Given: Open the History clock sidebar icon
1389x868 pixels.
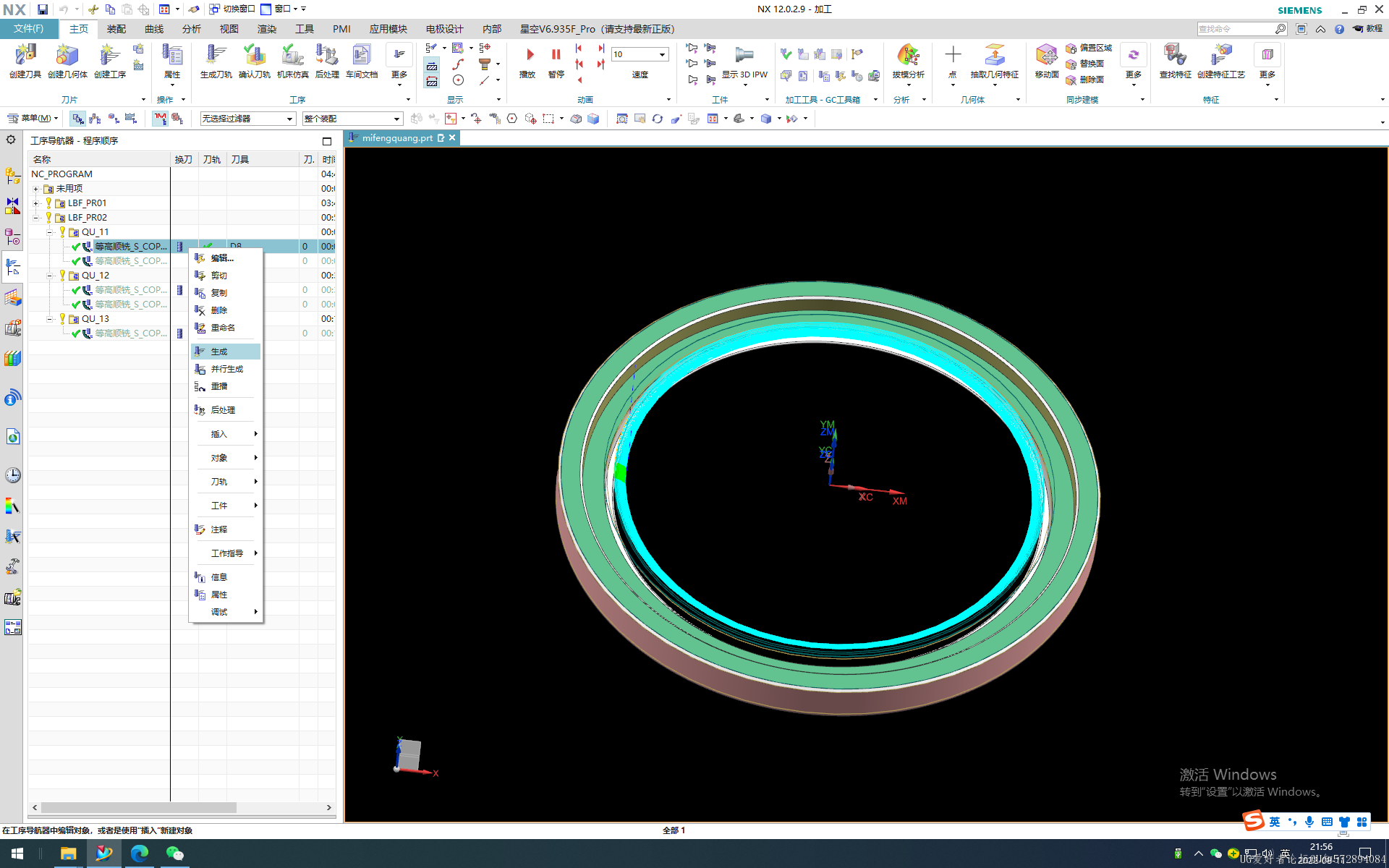Looking at the screenshot, I should tap(13, 475).
